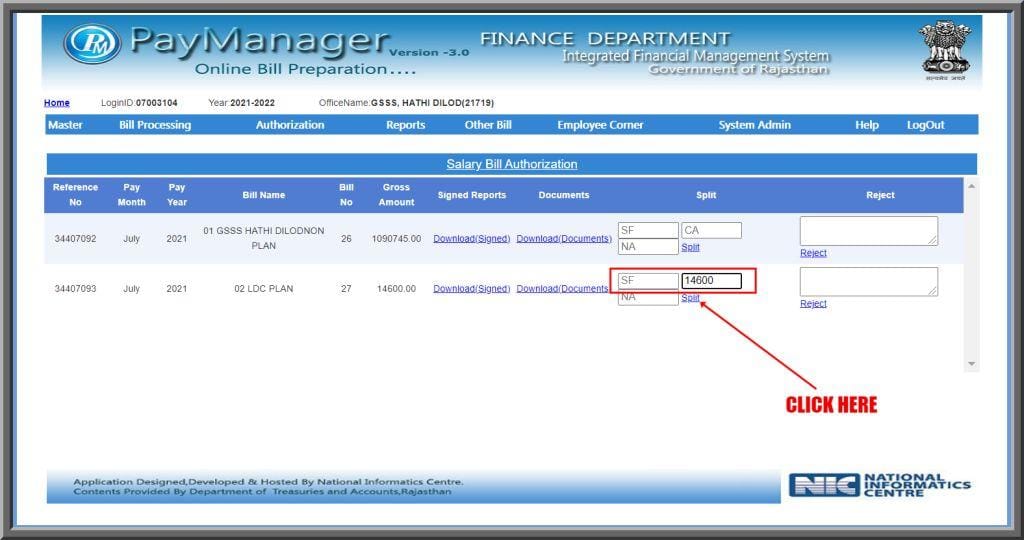Click LogOut in the menu bar

coord(925,125)
